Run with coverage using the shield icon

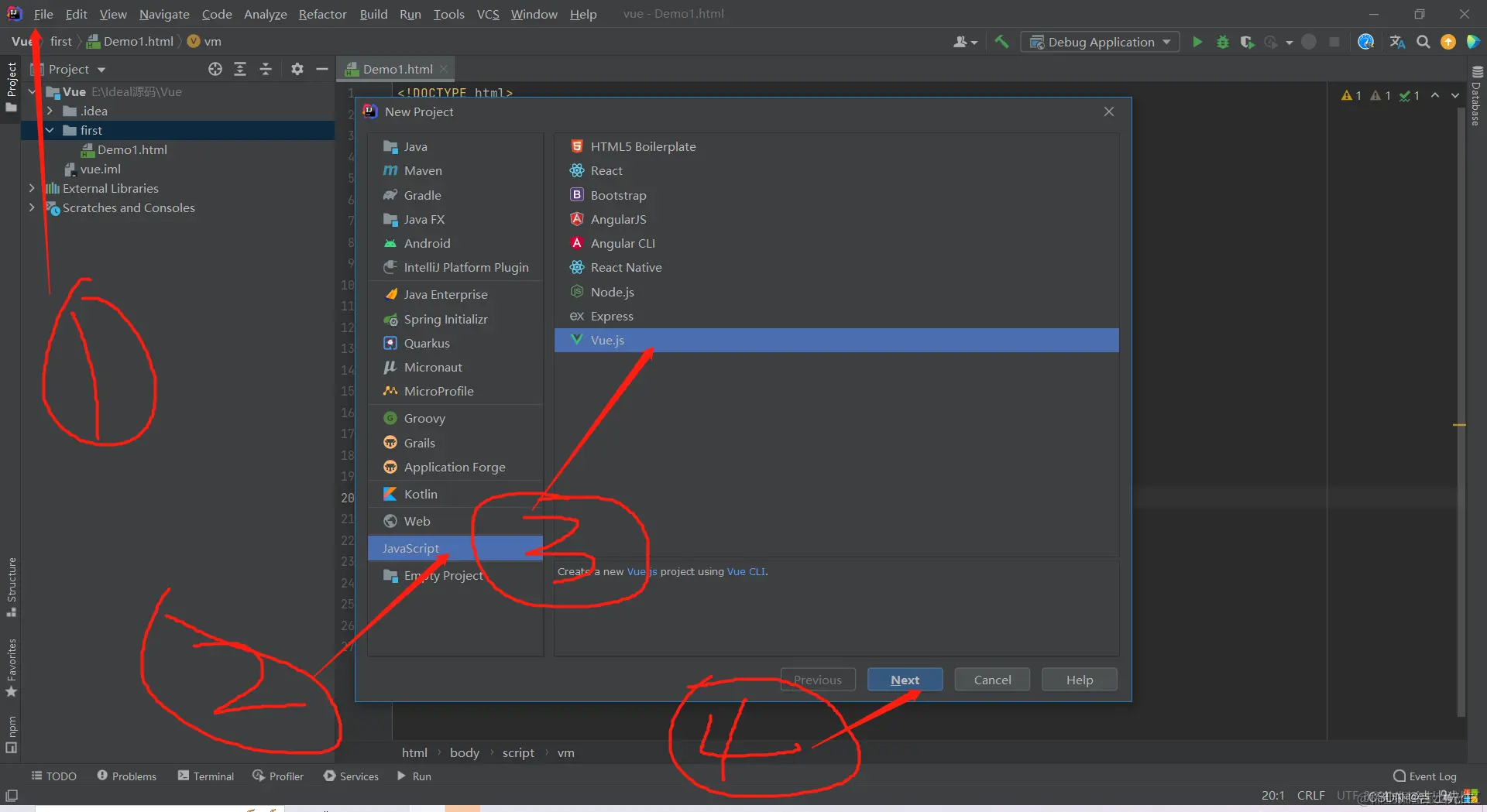1247,42
